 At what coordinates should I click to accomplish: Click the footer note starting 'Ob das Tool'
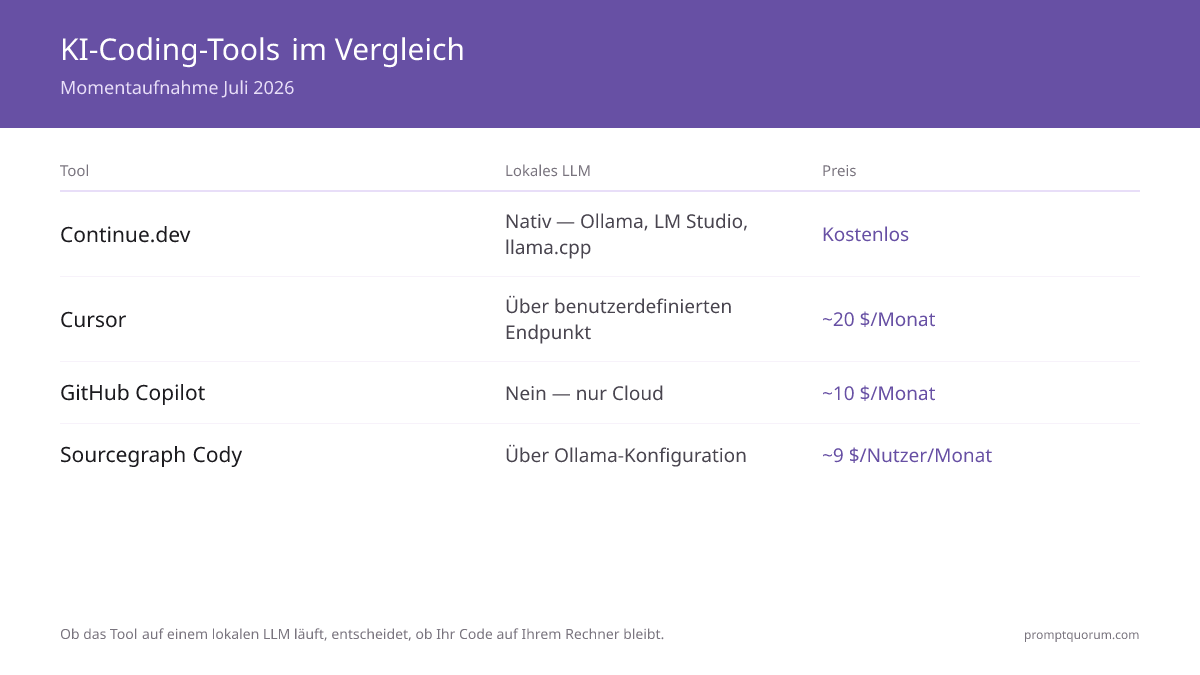(362, 634)
